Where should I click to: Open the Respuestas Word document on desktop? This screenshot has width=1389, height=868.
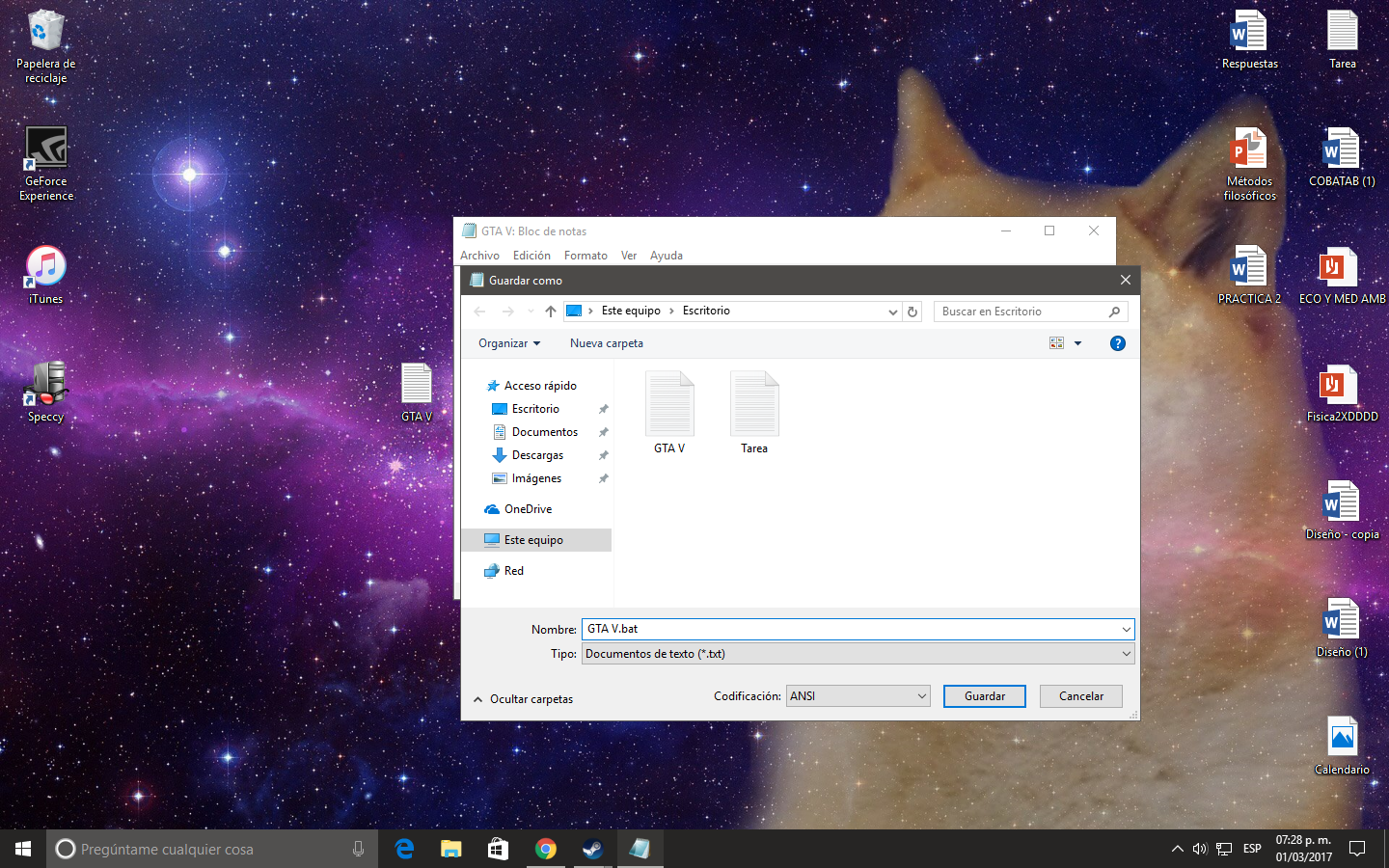pyautogui.click(x=1249, y=41)
